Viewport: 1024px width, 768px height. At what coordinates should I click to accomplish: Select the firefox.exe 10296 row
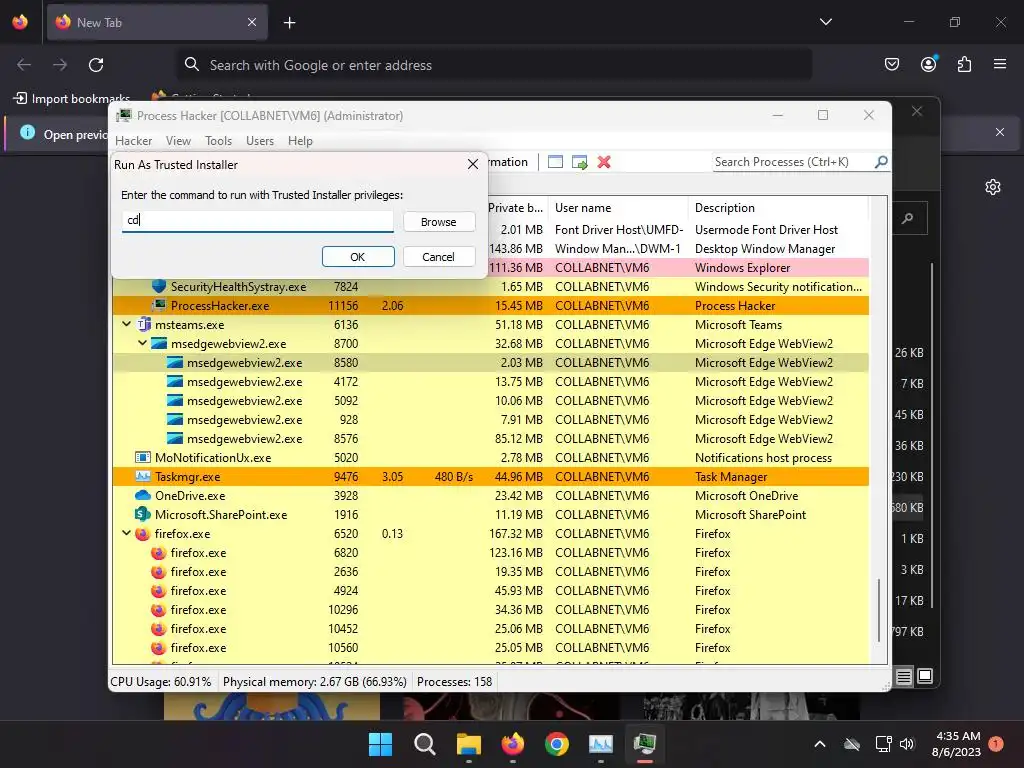490,609
